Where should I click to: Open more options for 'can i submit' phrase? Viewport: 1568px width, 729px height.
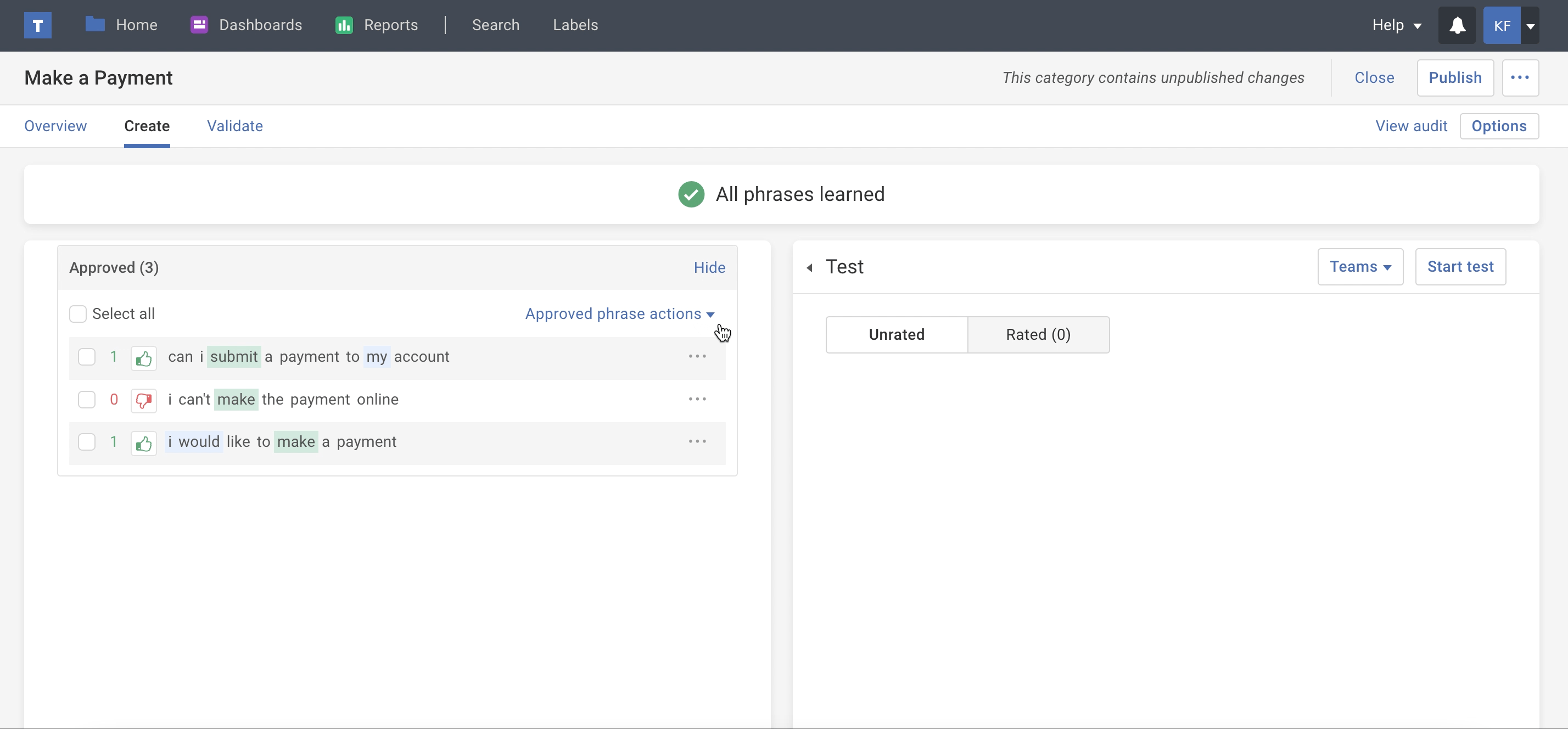pyautogui.click(x=697, y=357)
